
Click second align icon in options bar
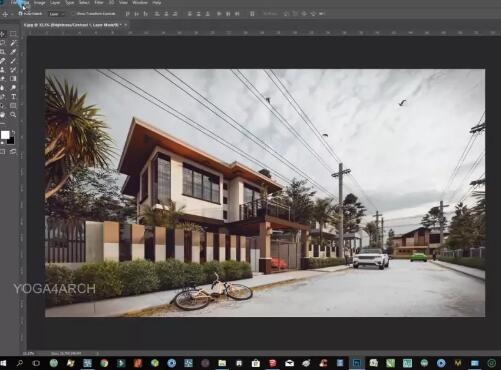(137, 14)
